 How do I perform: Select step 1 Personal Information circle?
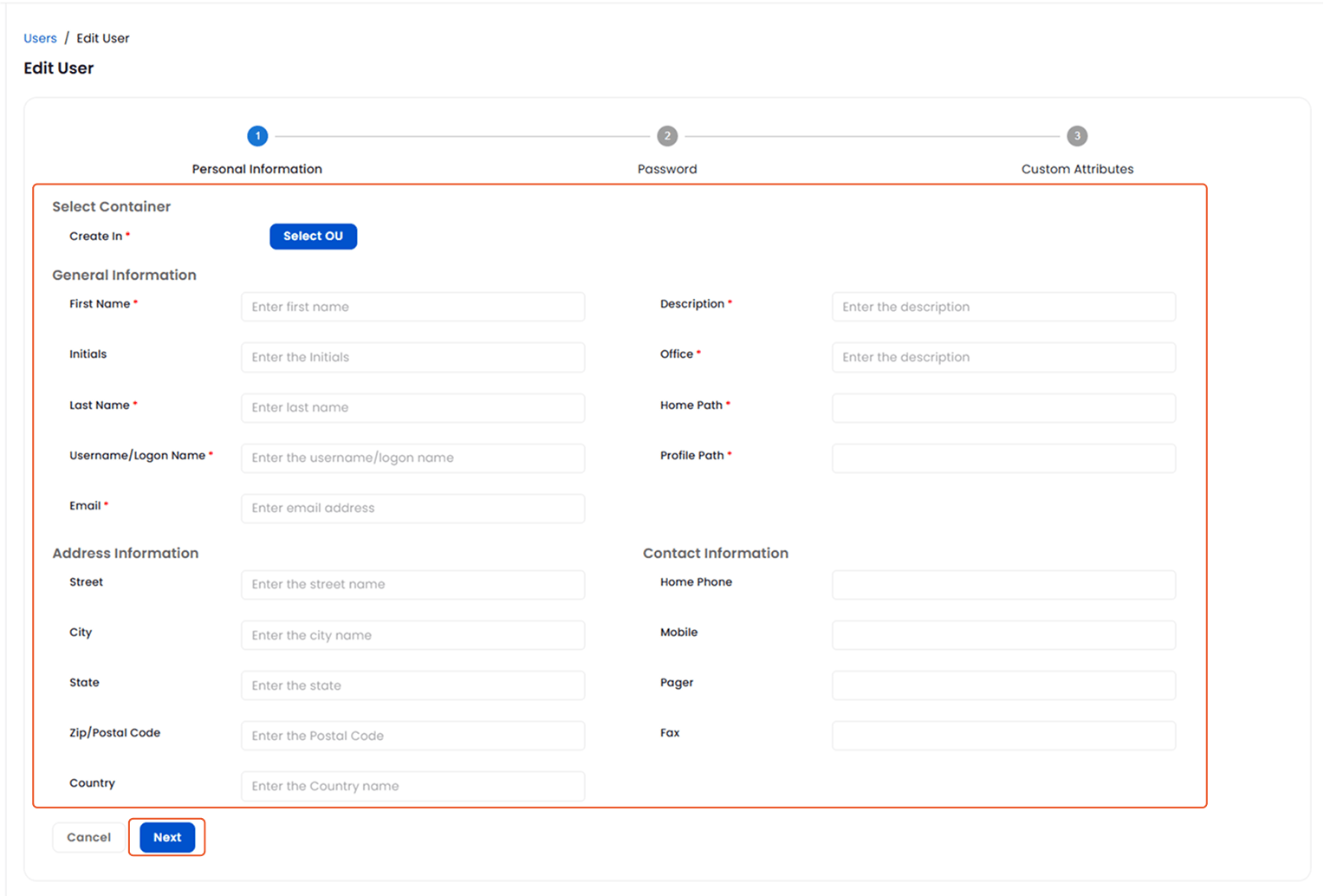click(x=257, y=135)
